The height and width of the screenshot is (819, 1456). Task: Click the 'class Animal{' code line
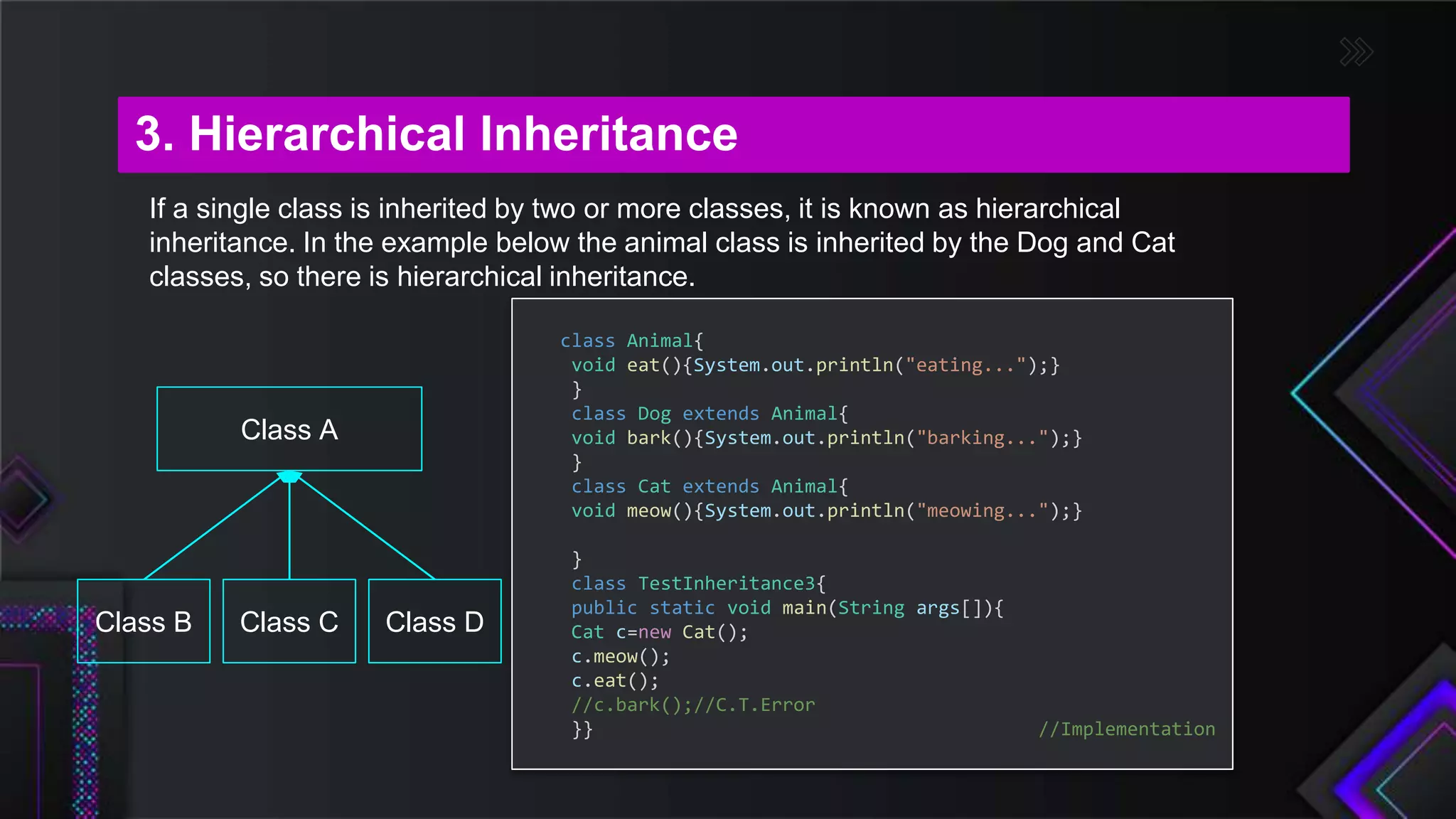pyautogui.click(x=631, y=341)
